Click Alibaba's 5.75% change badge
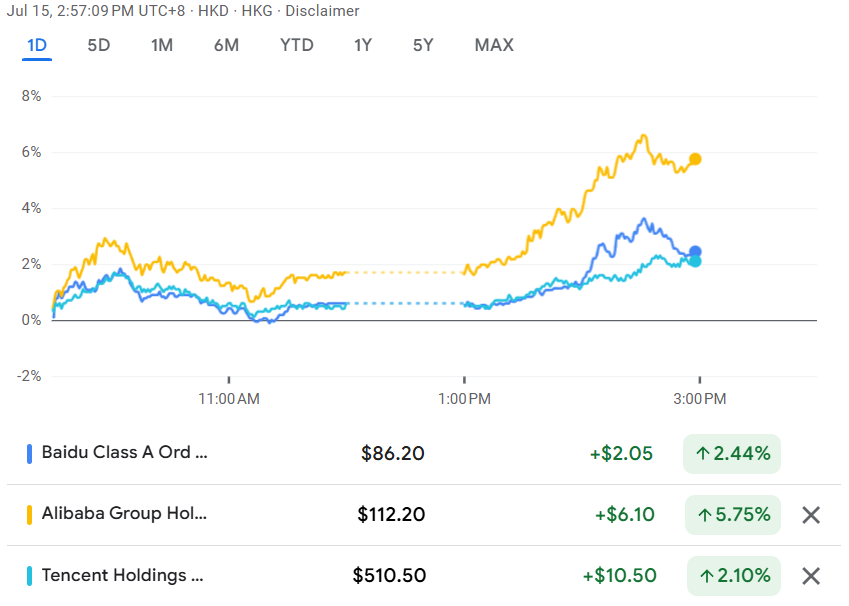Image resolution: width=849 pixels, height=606 pixels. 733,514
